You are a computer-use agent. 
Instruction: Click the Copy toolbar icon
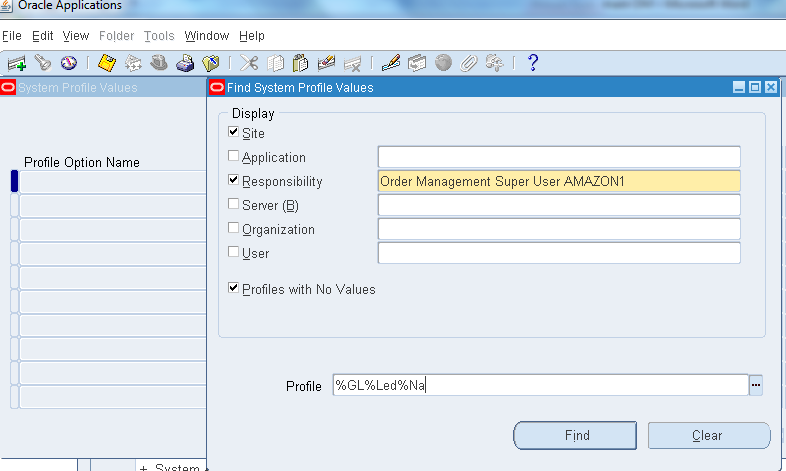tap(275, 63)
